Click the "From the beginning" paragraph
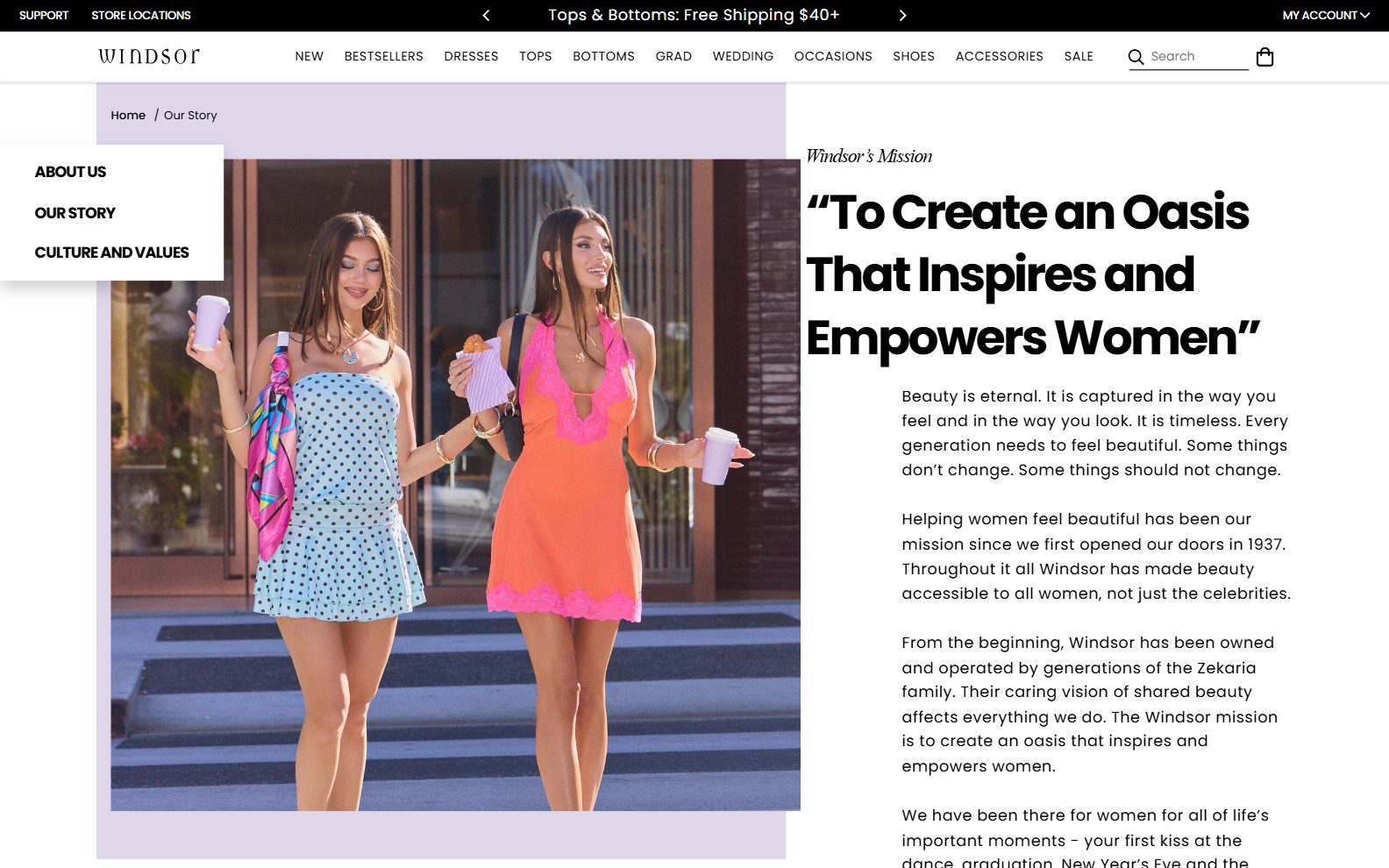 click(x=1090, y=704)
